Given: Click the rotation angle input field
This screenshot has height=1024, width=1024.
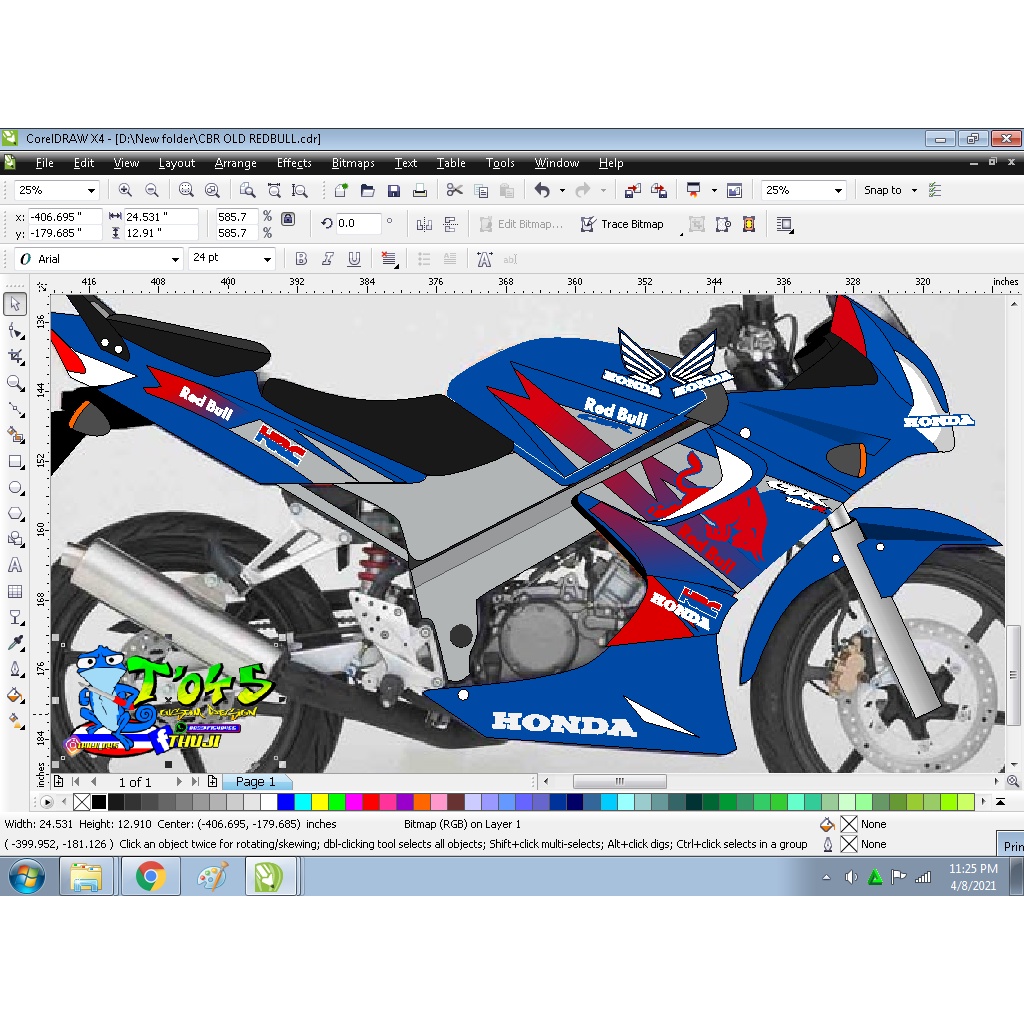Looking at the screenshot, I should click(358, 223).
